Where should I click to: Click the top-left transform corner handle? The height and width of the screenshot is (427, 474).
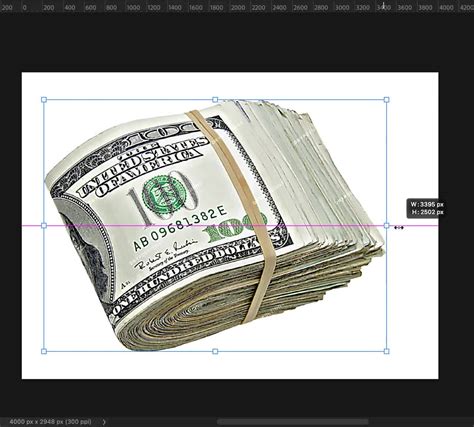click(44, 100)
